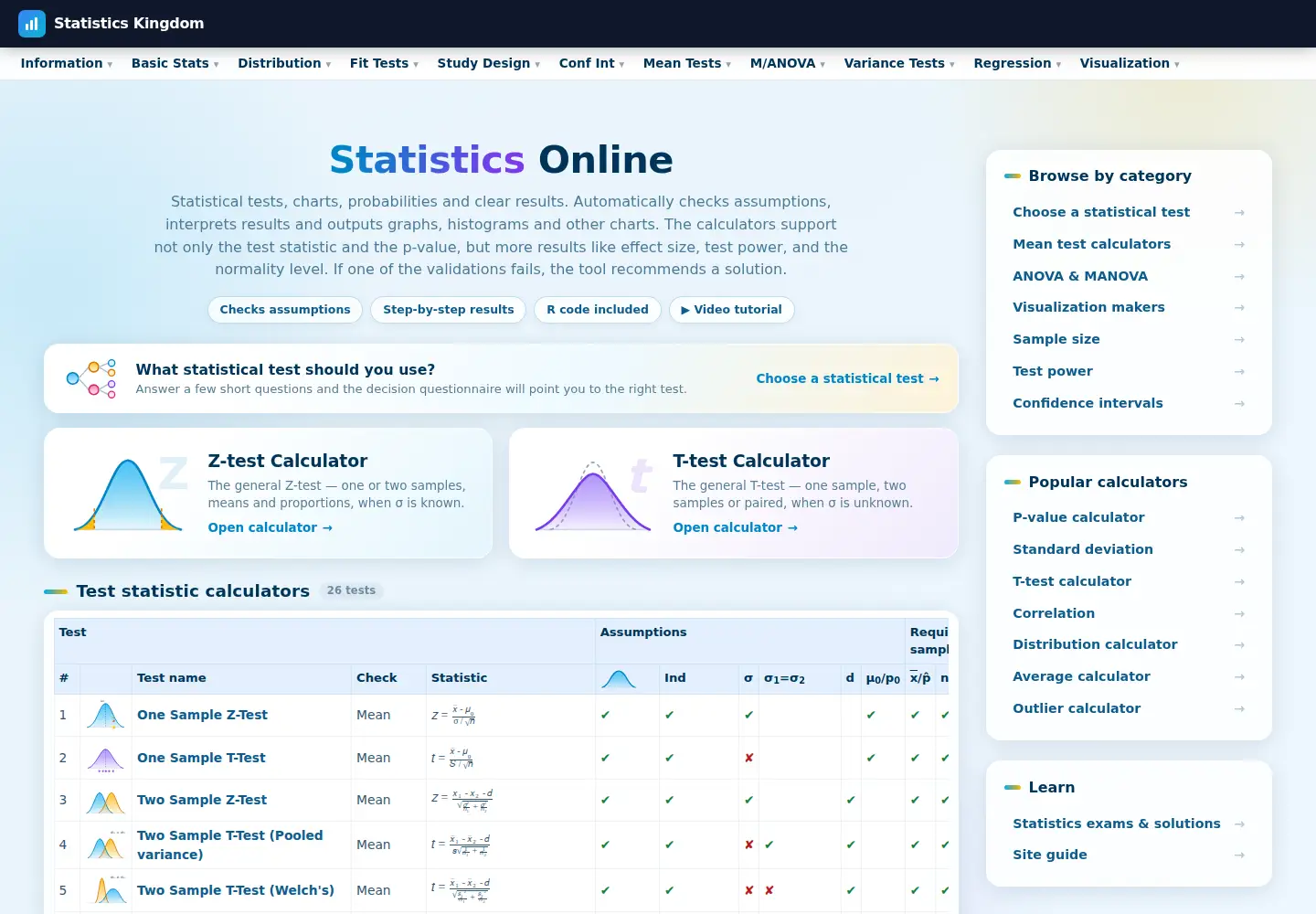This screenshot has height=914, width=1316.
Task: Open the Visualization menu
Action: pyautogui.click(x=1130, y=63)
